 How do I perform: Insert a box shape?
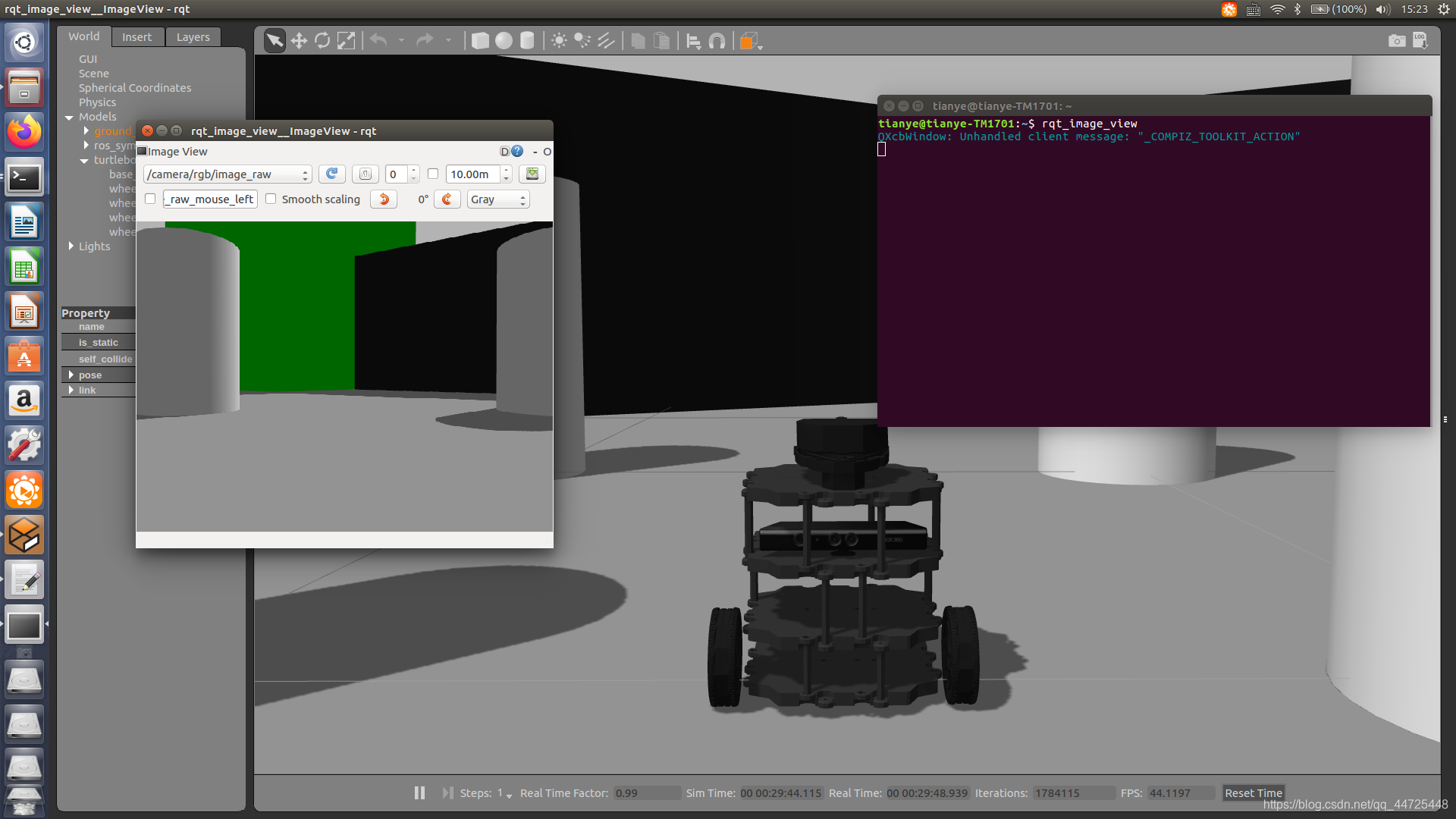480,41
